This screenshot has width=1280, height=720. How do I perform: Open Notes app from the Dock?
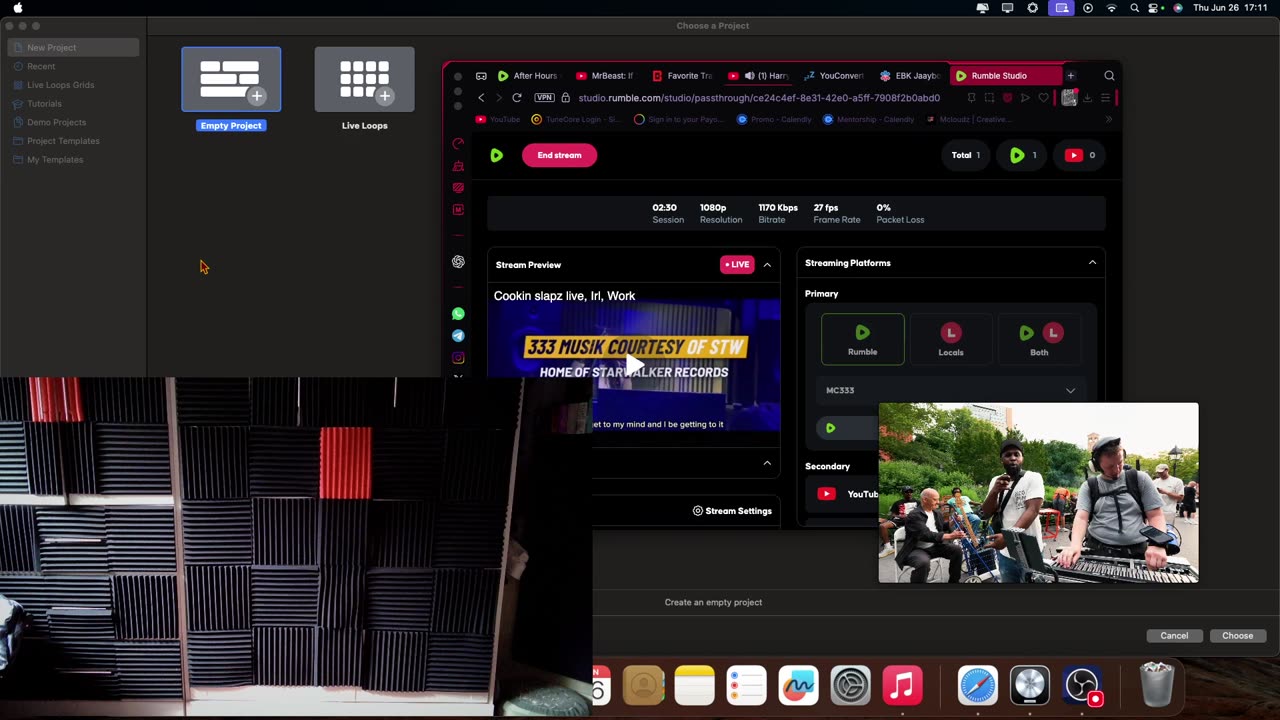[x=694, y=686]
